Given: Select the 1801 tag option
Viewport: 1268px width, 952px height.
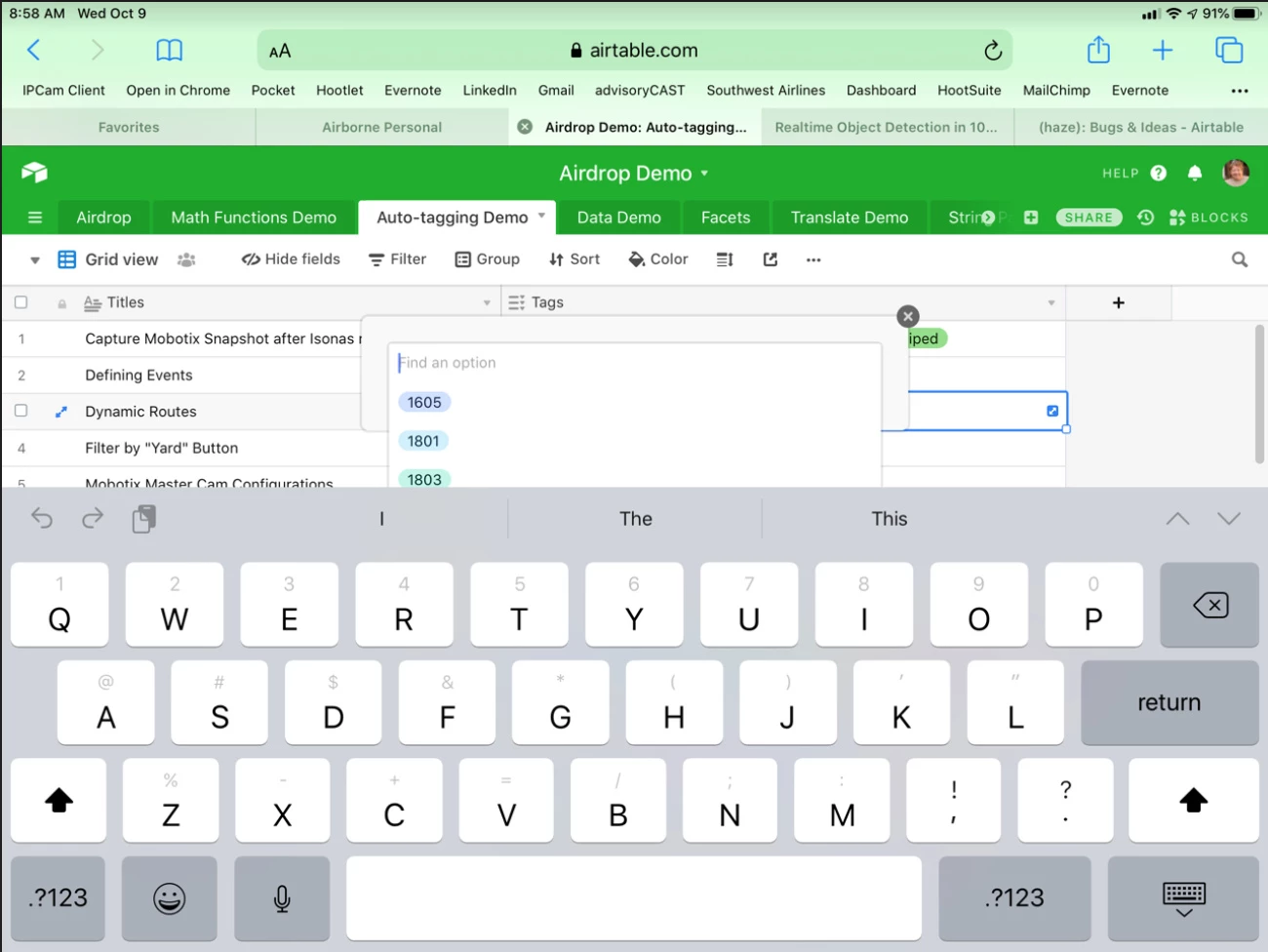Looking at the screenshot, I should pyautogui.click(x=423, y=441).
